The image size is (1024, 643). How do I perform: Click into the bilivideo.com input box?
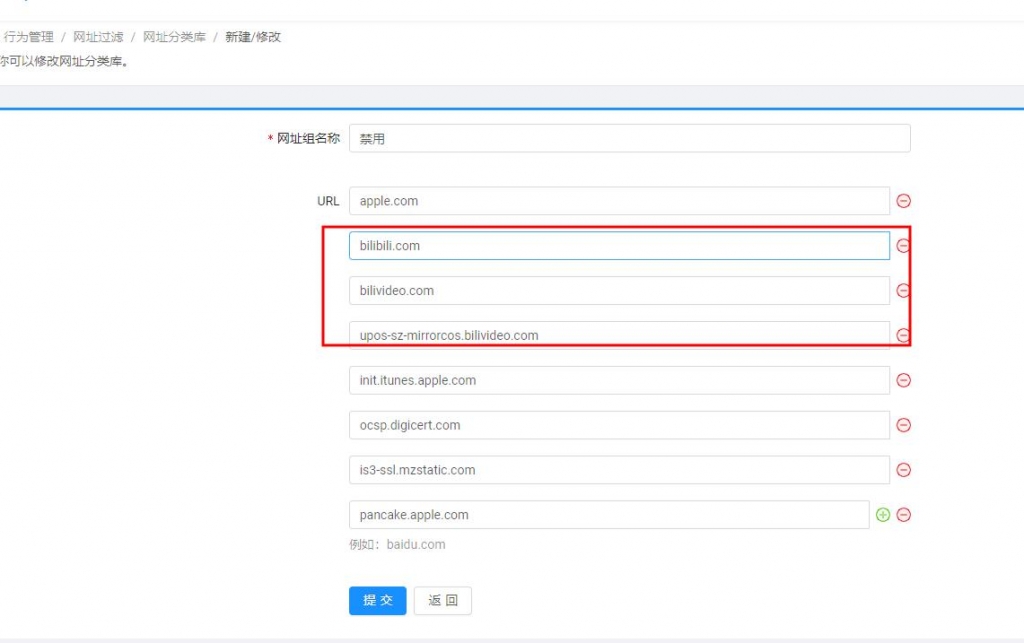[619, 291]
